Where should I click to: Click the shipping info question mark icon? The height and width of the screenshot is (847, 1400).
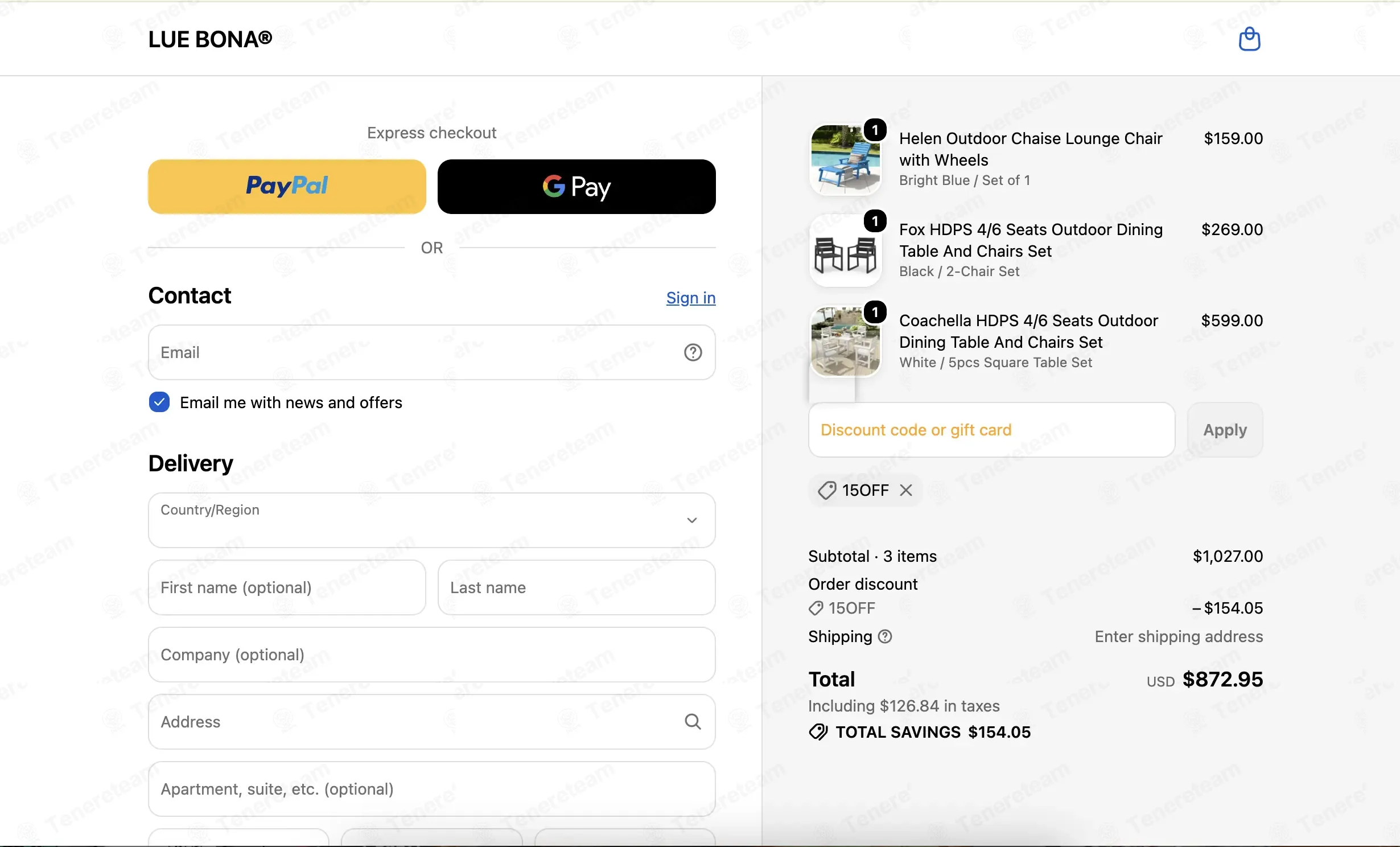pos(885,636)
